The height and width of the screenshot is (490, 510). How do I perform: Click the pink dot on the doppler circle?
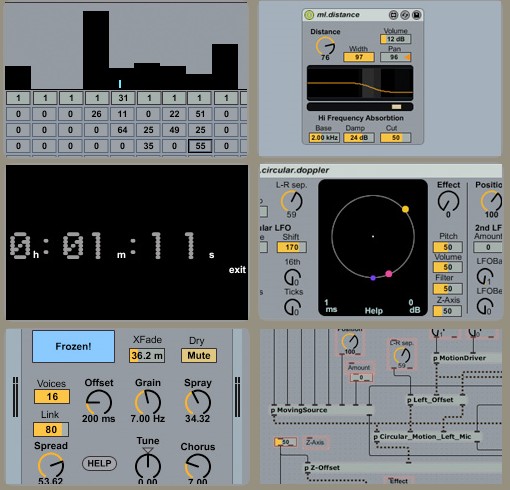(389, 274)
